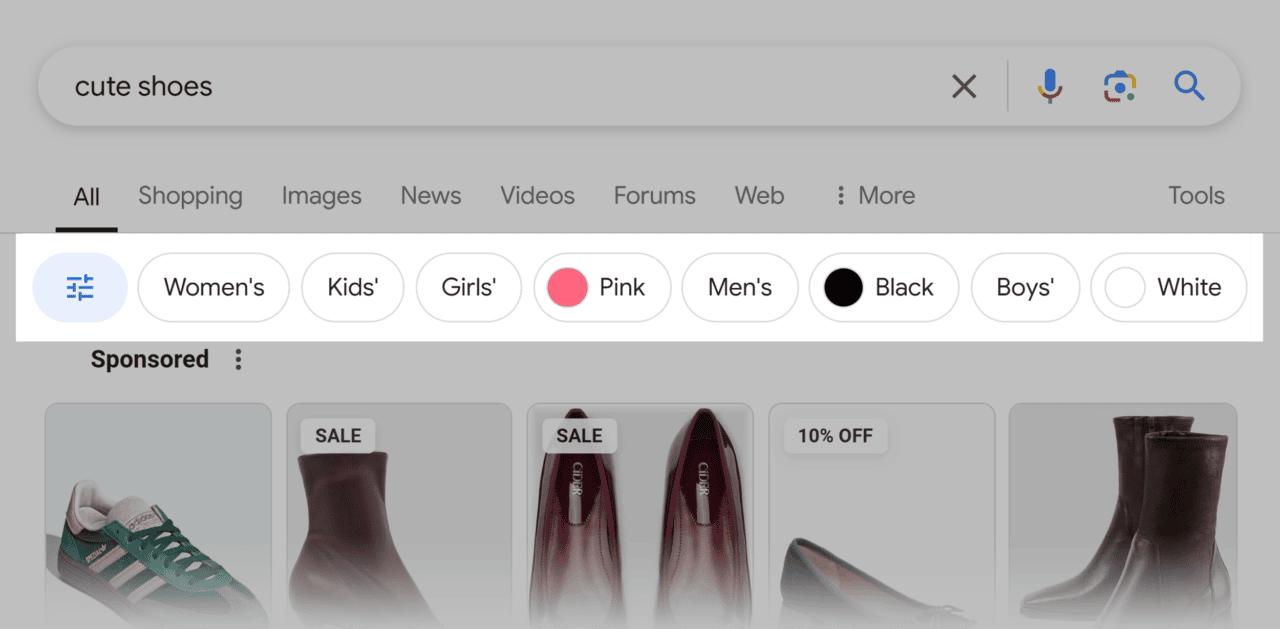Apply the Men's filter
1280x629 pixels.
pos(740,287)
